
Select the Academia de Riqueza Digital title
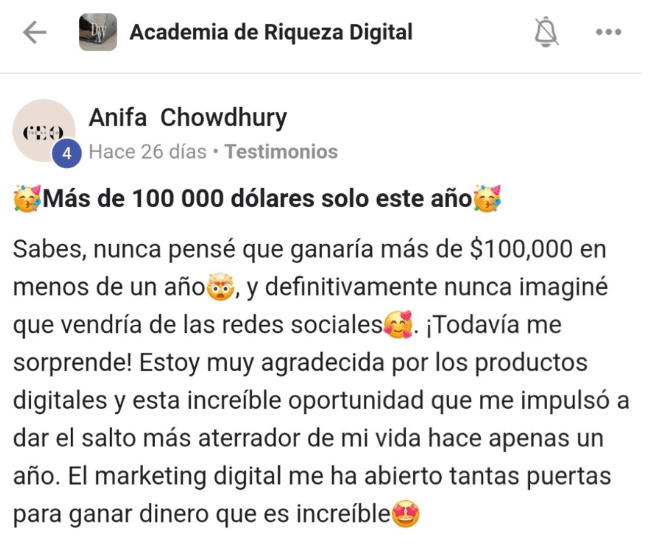pos(271,32)
